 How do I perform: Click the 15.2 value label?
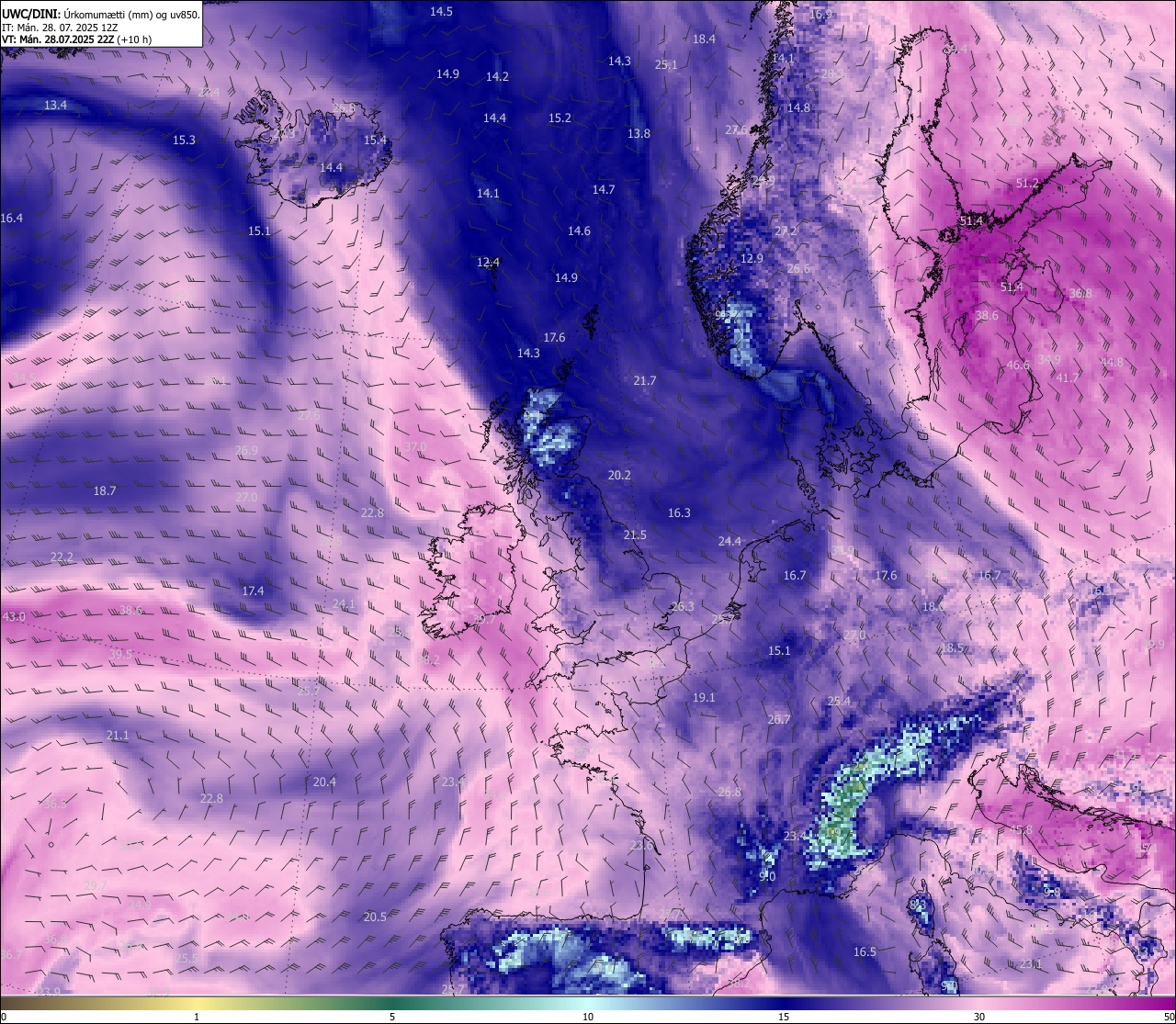(x=560, y=118)
